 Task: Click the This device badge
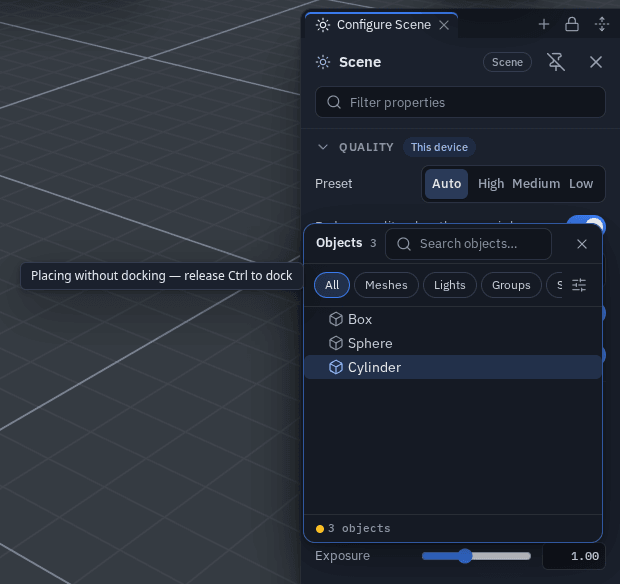[x=439, y=147]
